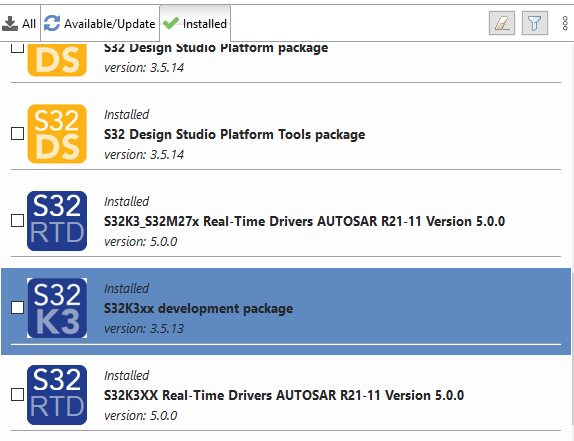Select the S32K3xx development package title

tap(198, 309)
